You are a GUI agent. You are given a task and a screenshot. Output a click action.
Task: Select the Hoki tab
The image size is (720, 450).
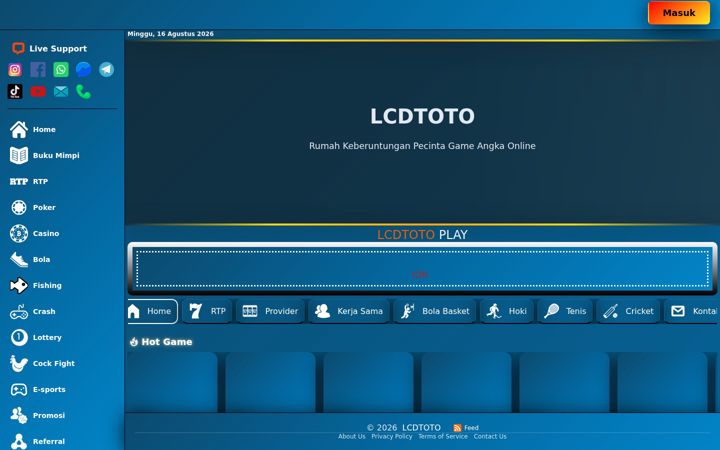(507, 311)
